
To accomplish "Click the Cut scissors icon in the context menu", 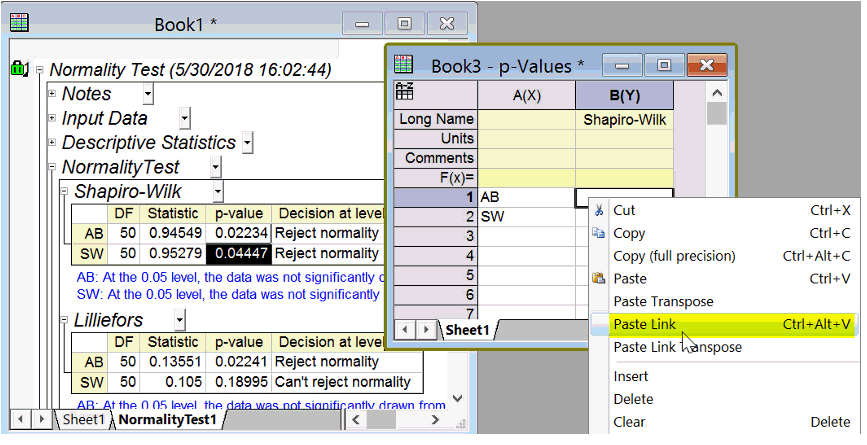I will (599, 210).
